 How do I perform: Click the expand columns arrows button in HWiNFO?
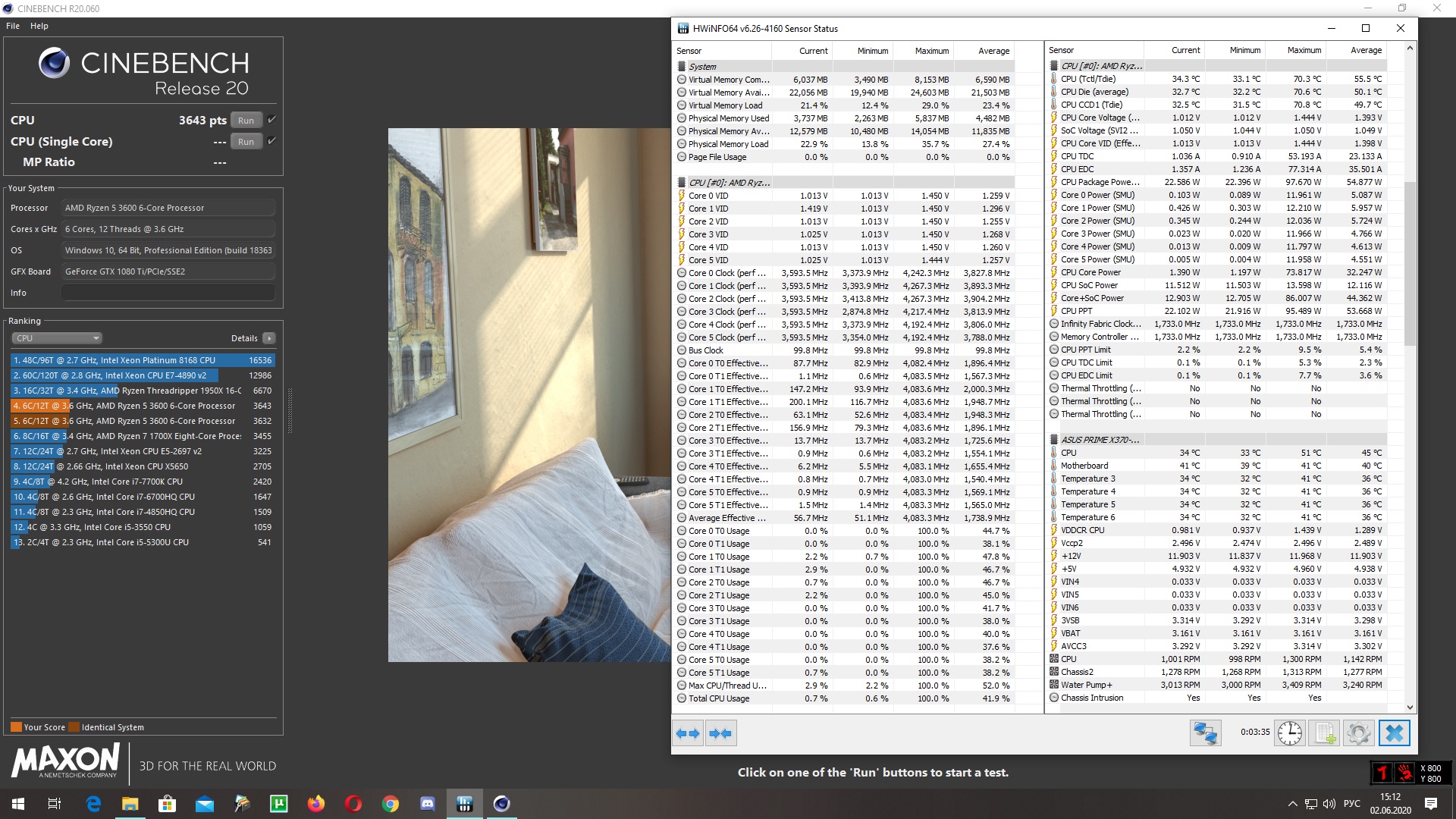pos(688,733)
